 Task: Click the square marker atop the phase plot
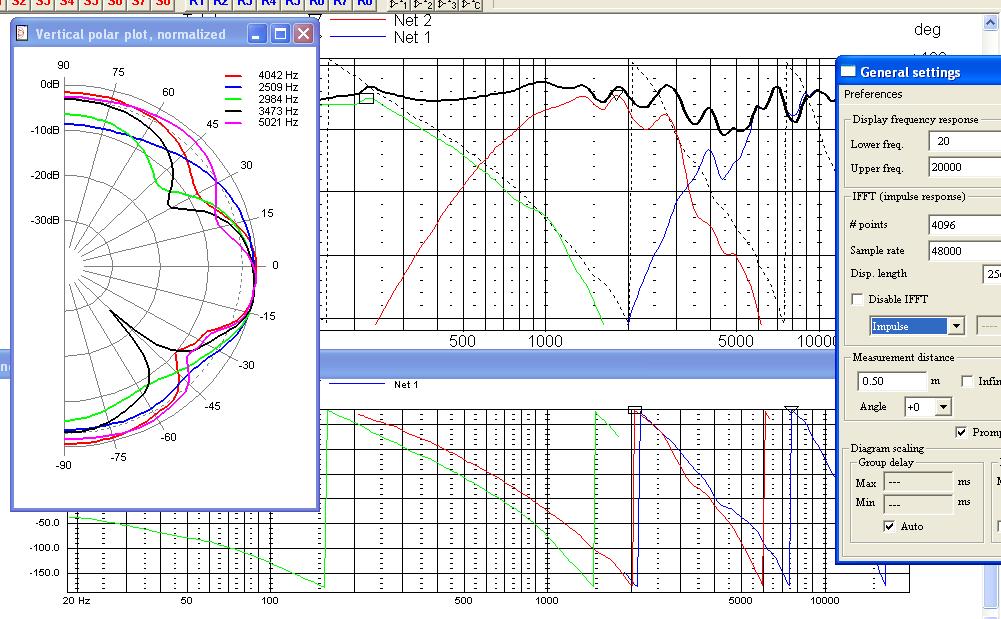coord(635,410)
